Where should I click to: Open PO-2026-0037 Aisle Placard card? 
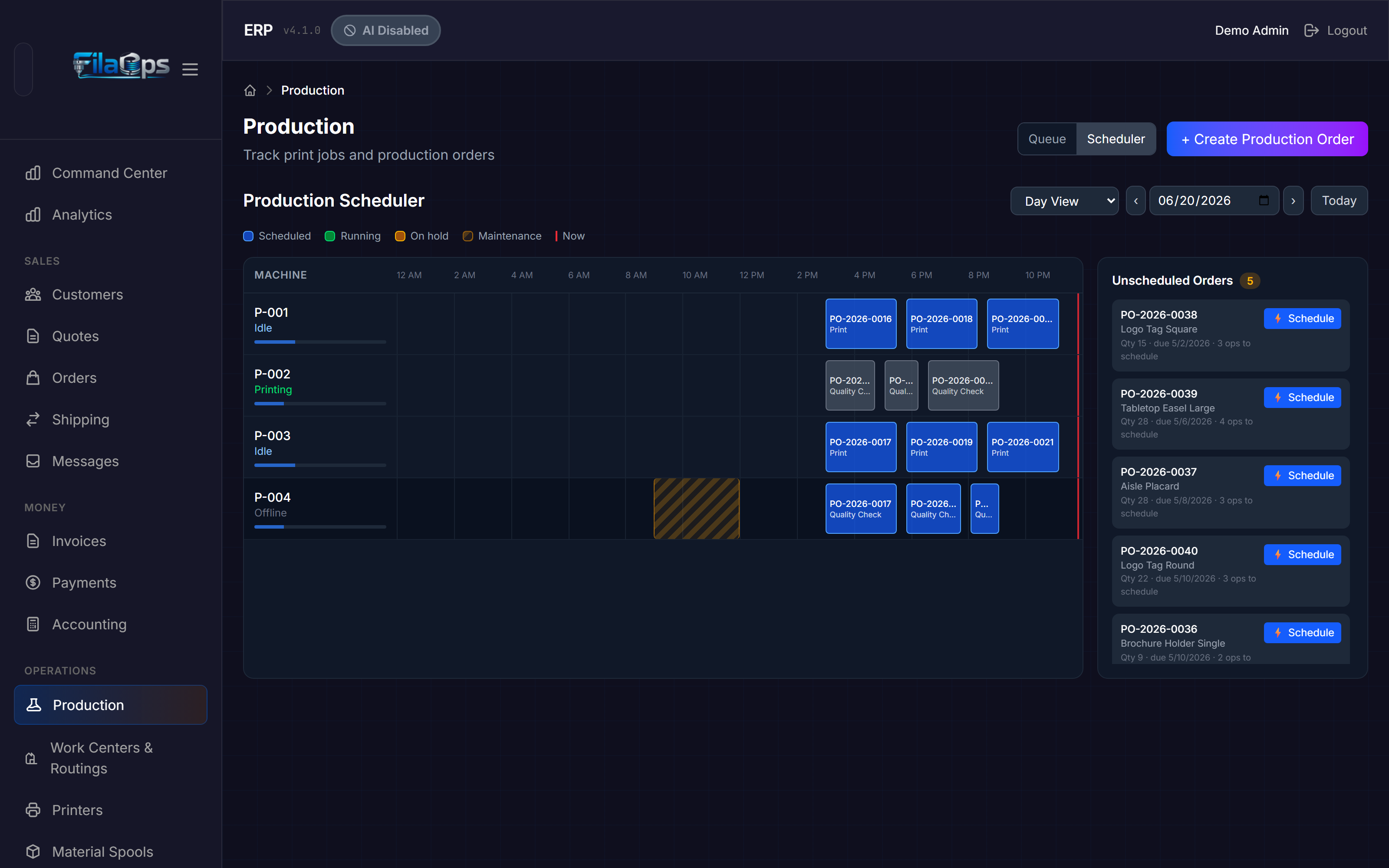coord(1231,493)
